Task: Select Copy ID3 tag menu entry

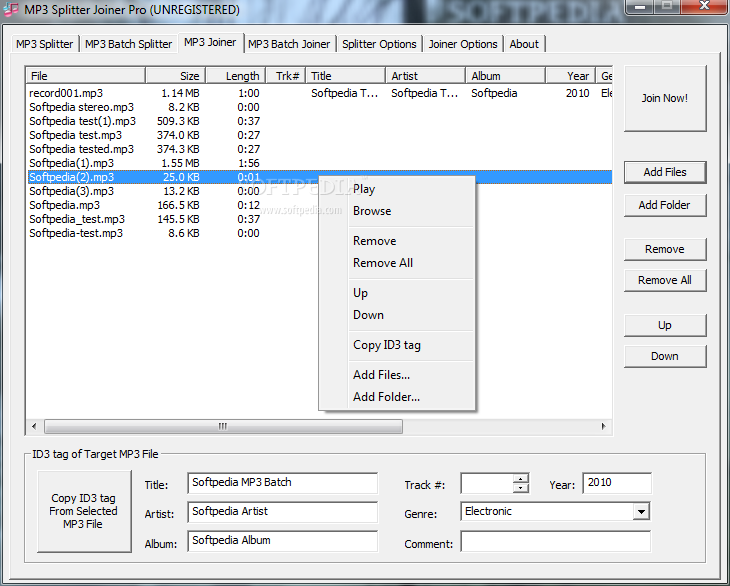Action: tap(397, 345)
